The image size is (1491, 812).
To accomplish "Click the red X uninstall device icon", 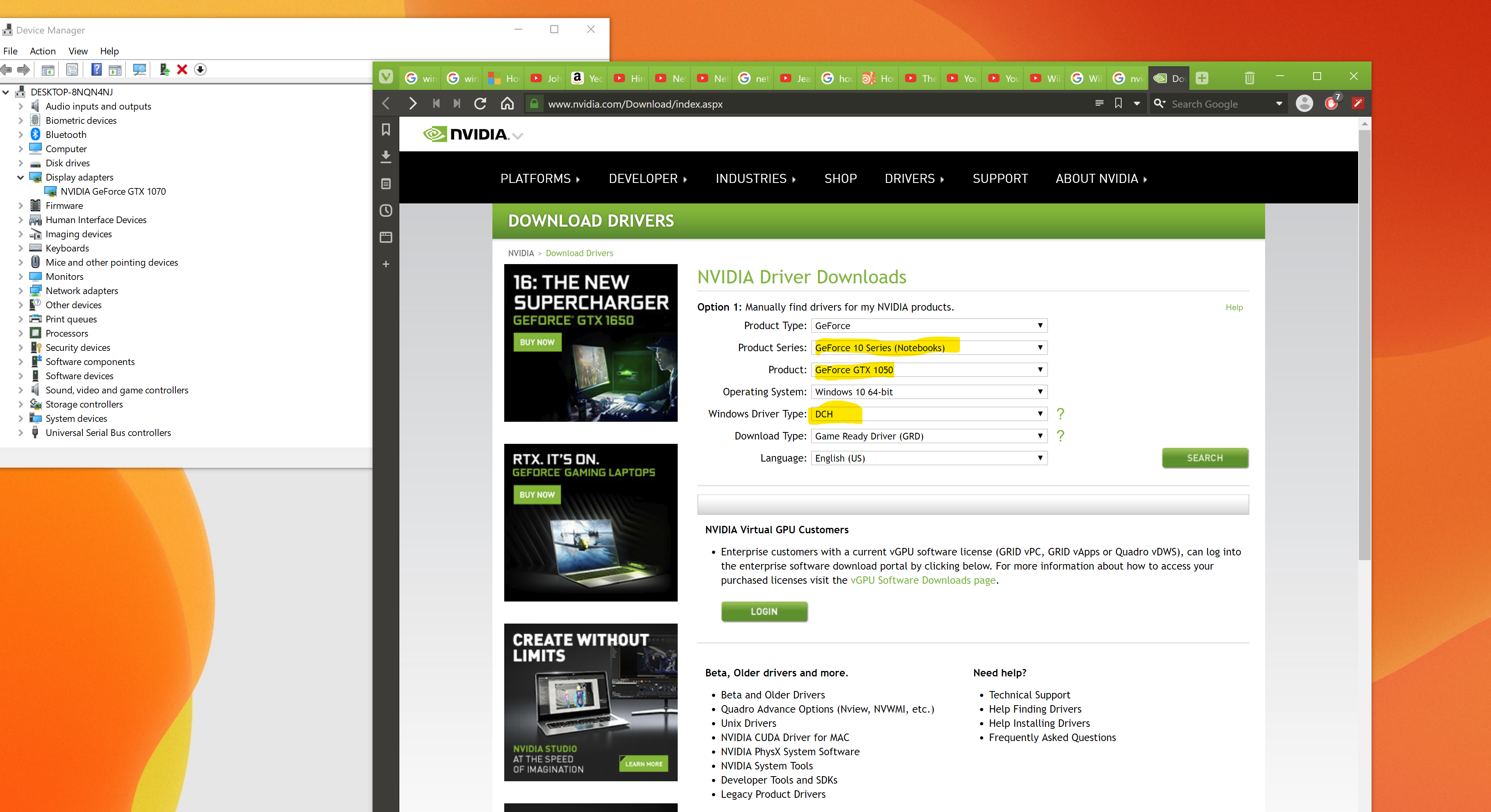I will [x=182, y=69].
